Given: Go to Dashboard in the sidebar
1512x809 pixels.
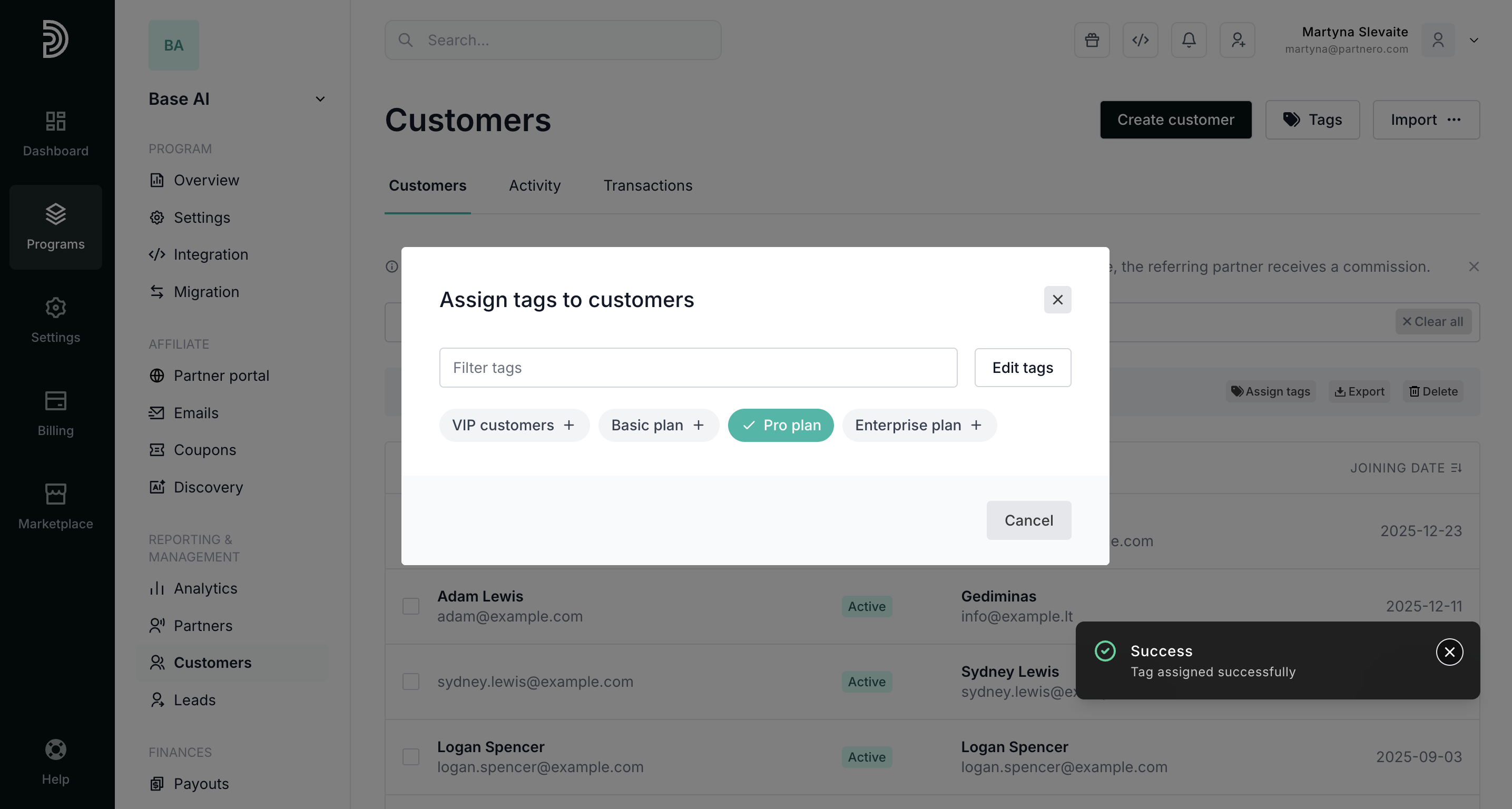Looking at the screenshot, I should click(x=56, y=134).
